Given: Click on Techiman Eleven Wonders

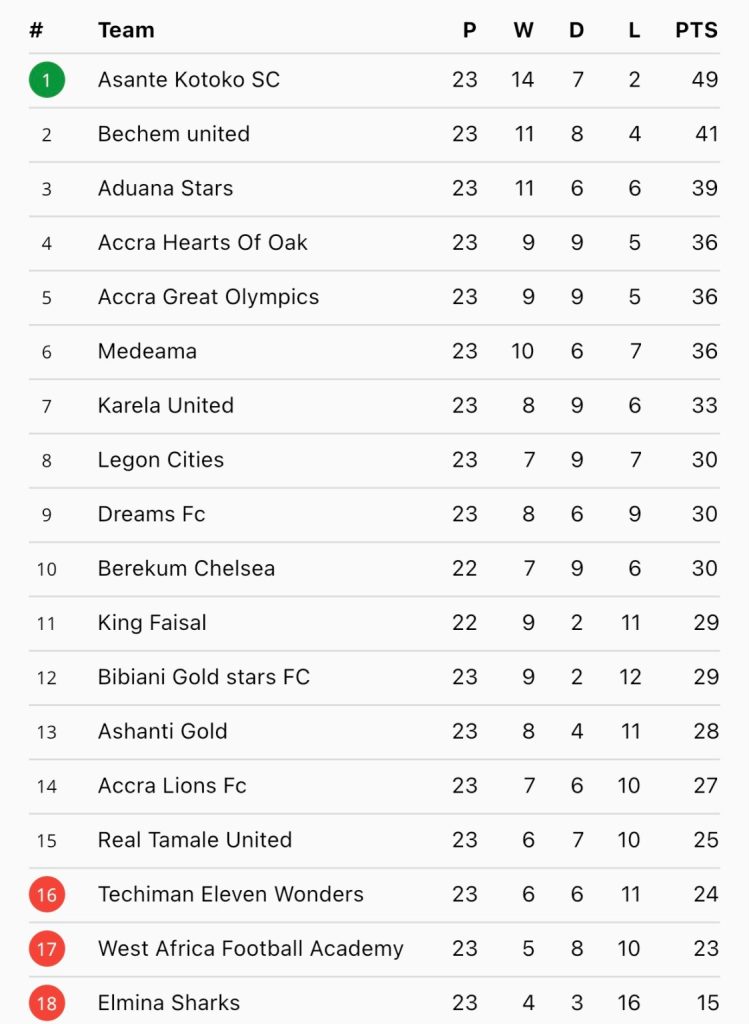Looking at the screenshot, I should click(x=231, y=894).
